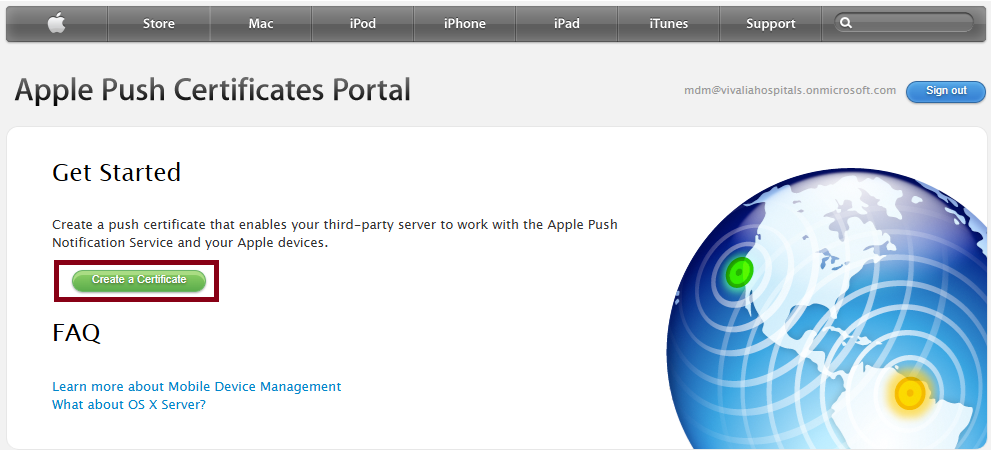Sign out of the portal
The height and width of the screenshot is (450, 991).
pyautogui.click(x=945, y=91)
